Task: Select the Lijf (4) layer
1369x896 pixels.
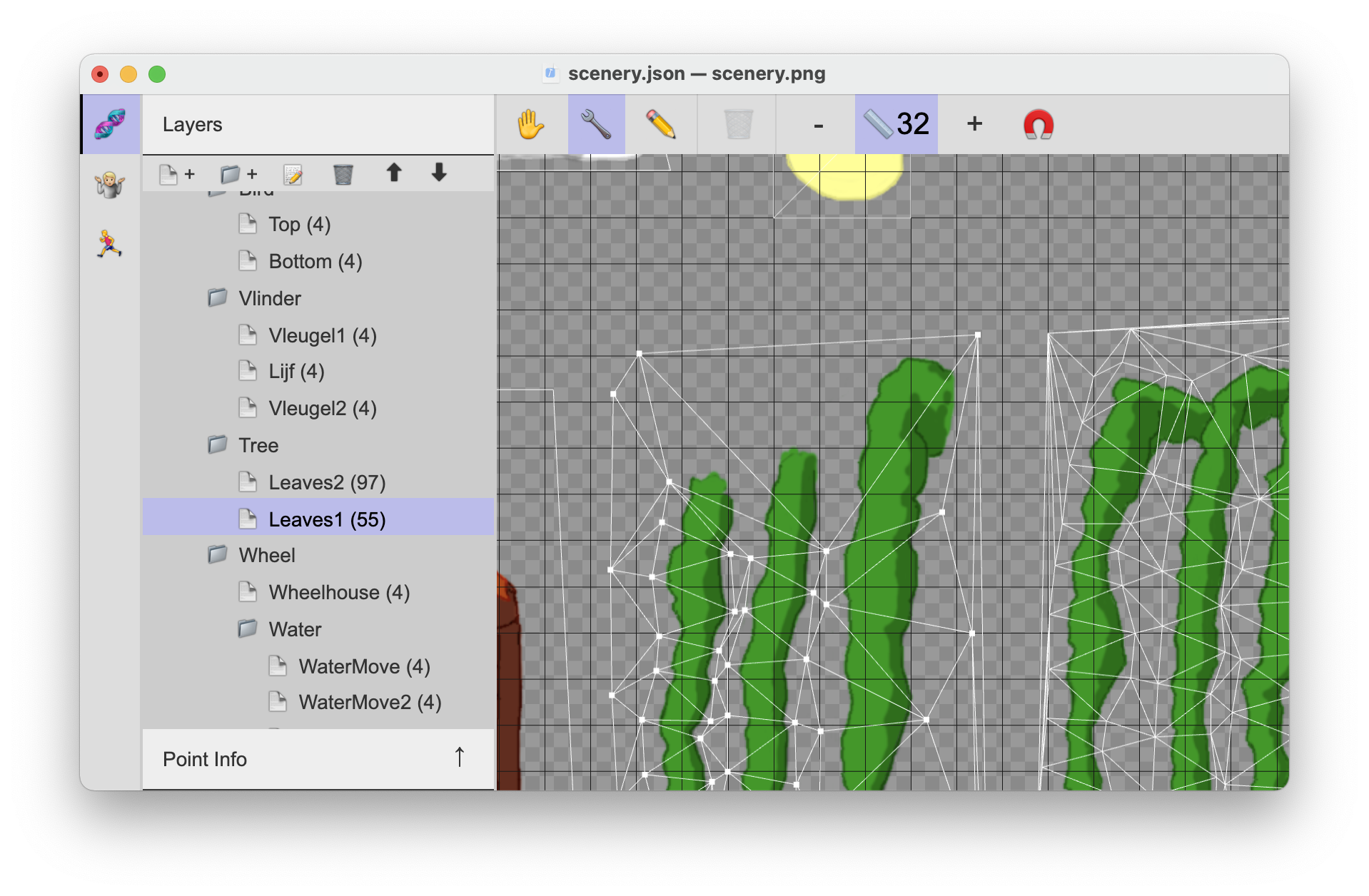Action: [x=318, y=371]
